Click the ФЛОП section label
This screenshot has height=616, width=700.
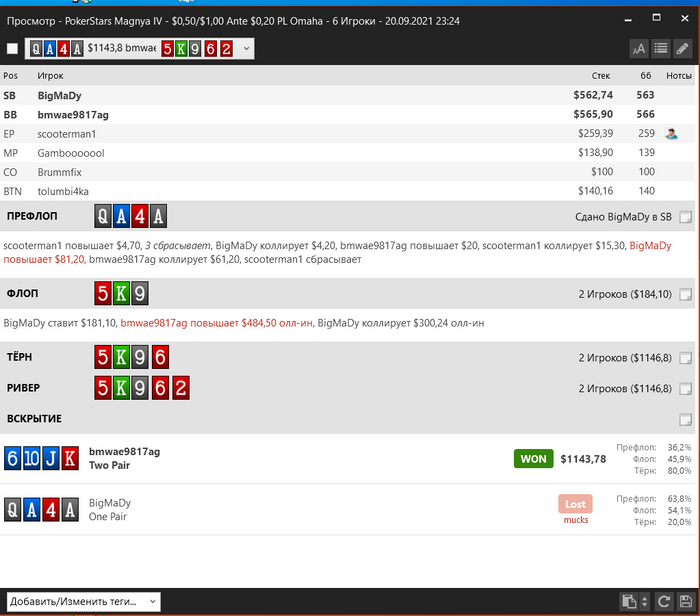(22, 293)
